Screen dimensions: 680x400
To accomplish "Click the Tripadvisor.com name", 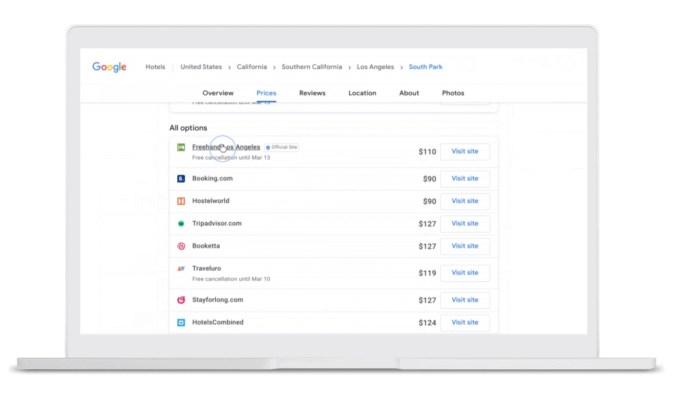I will 217,224.
